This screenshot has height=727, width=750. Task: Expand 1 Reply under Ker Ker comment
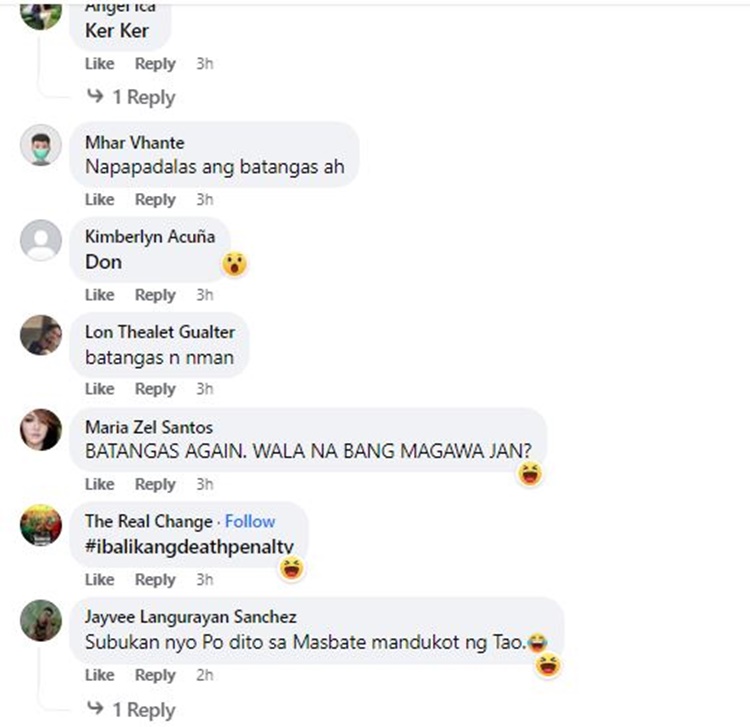(x=131, y=97)
